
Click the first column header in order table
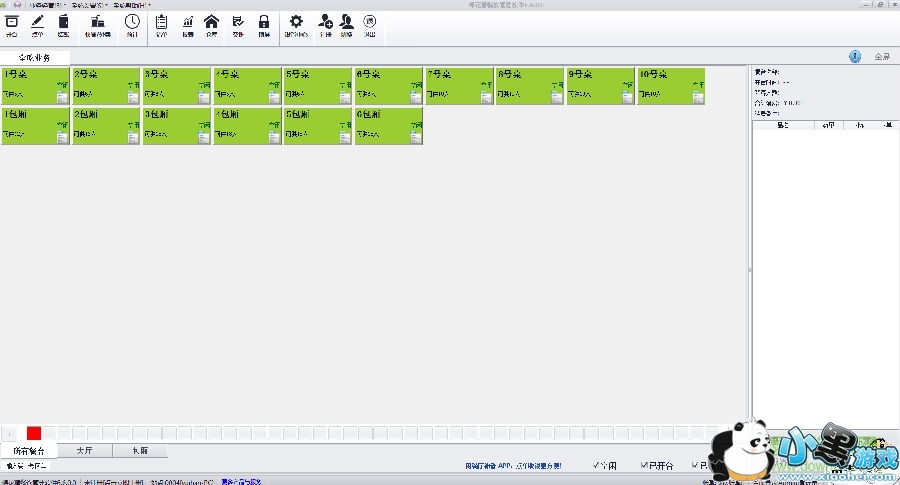[783, 125]
